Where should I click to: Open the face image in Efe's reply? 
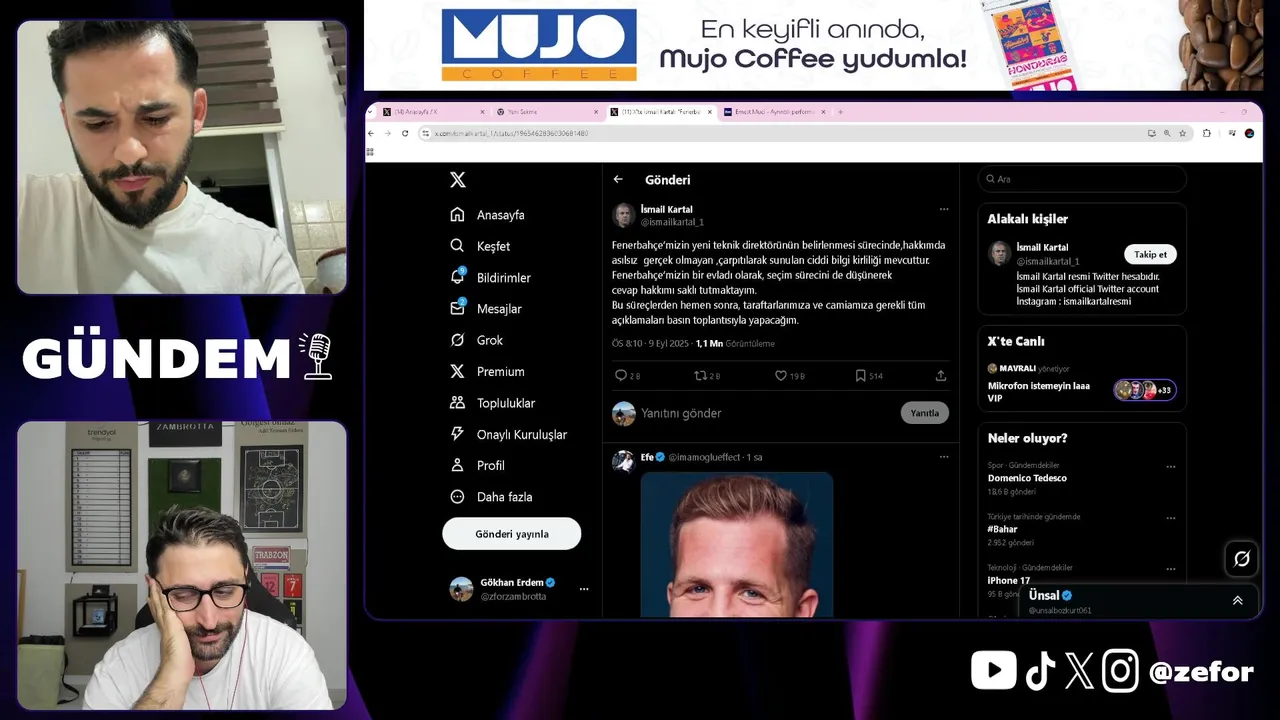(x=737, y=545)
